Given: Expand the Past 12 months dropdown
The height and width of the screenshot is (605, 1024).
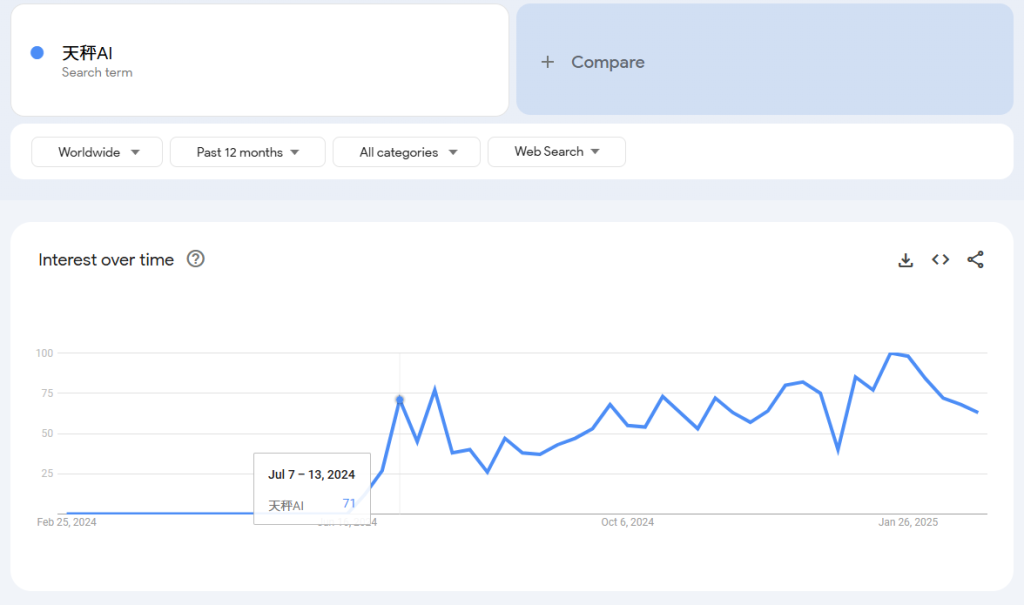Looking at the screenshot, I should (x=247, y=152).
